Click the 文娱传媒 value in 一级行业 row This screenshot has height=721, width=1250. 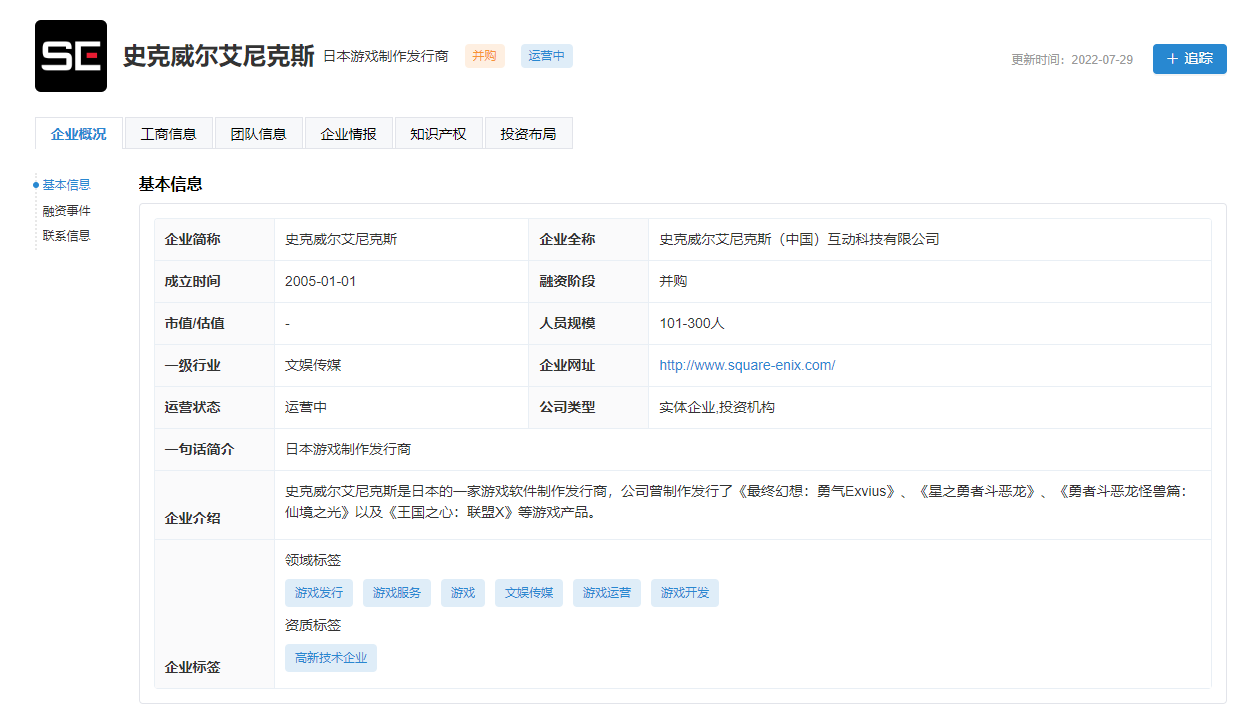(x=313, y=365)
